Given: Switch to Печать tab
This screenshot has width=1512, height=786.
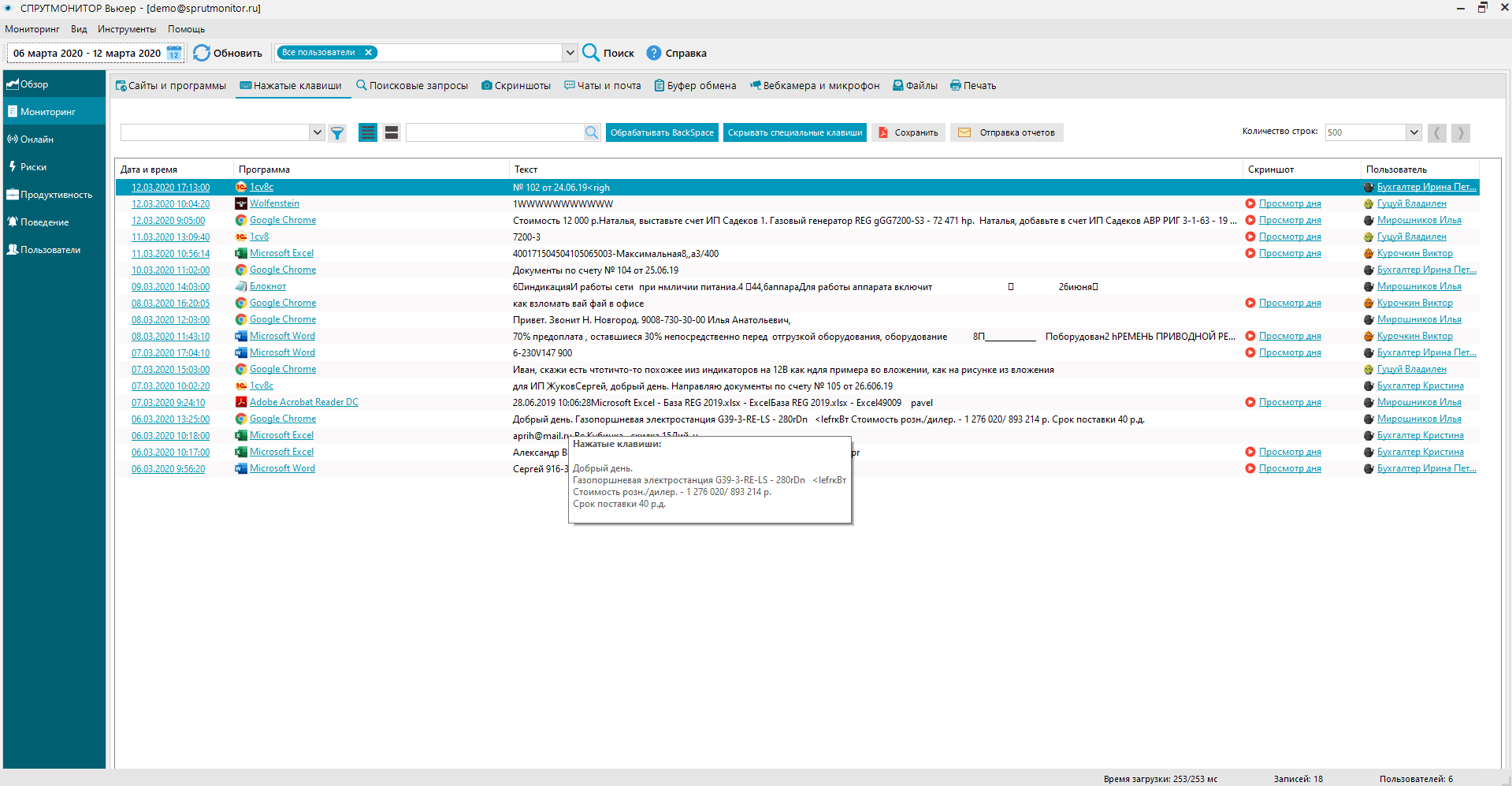Looking at the screenshot, I should (x=973, y=85).
